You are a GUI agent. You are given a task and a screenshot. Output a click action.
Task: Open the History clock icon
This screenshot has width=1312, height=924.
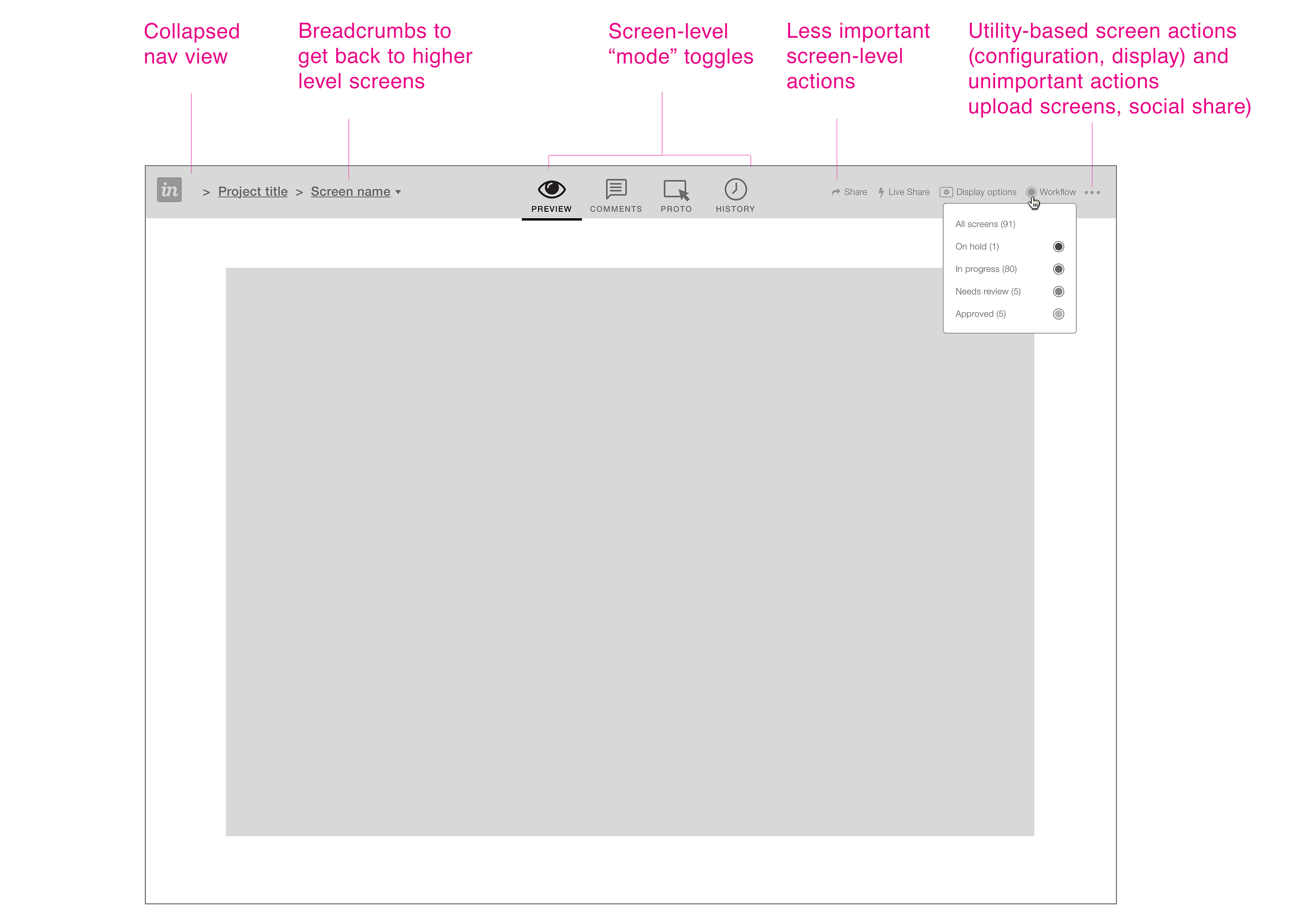coord(735,190)
